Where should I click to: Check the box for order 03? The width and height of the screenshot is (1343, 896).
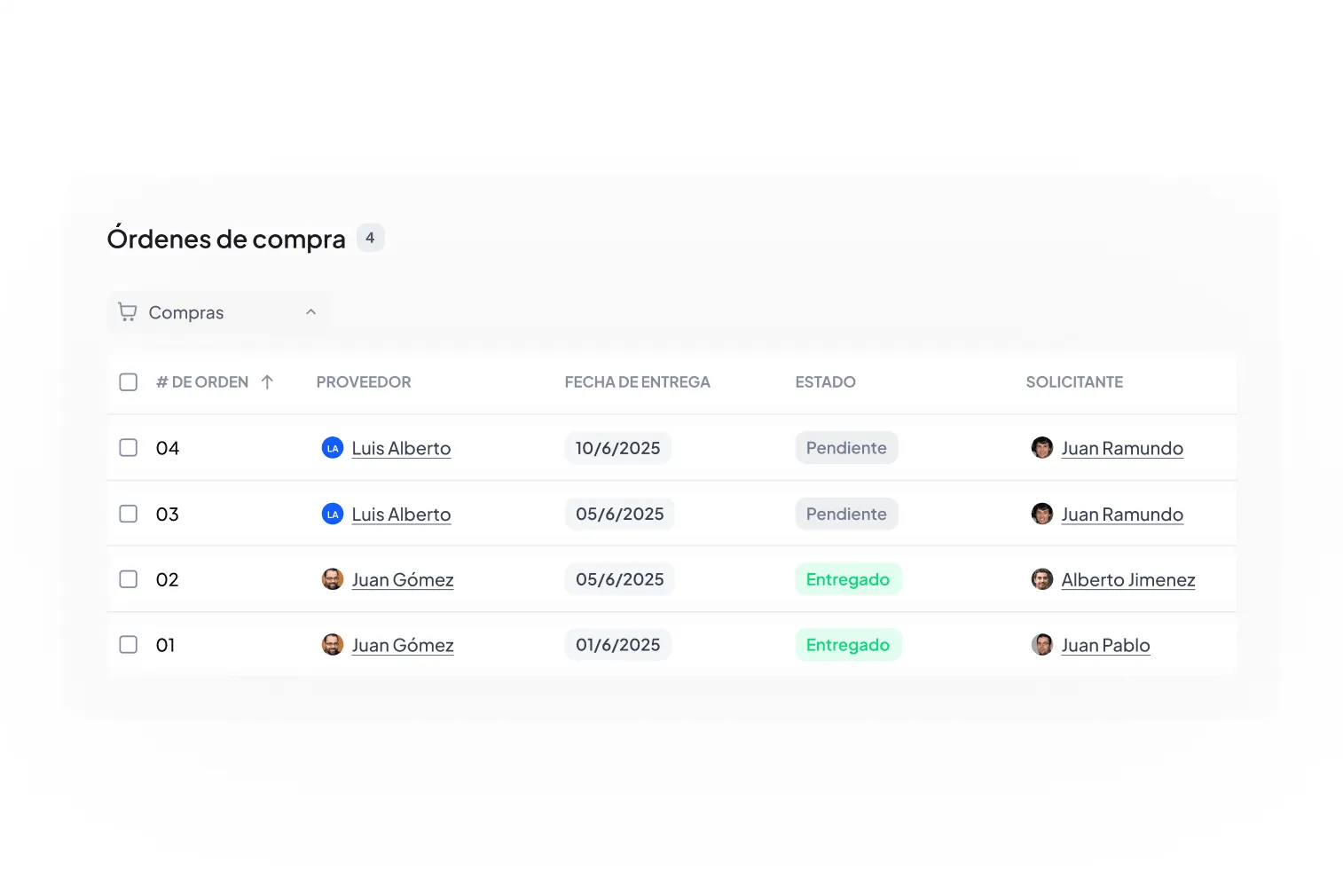click(x=129, y=514)
